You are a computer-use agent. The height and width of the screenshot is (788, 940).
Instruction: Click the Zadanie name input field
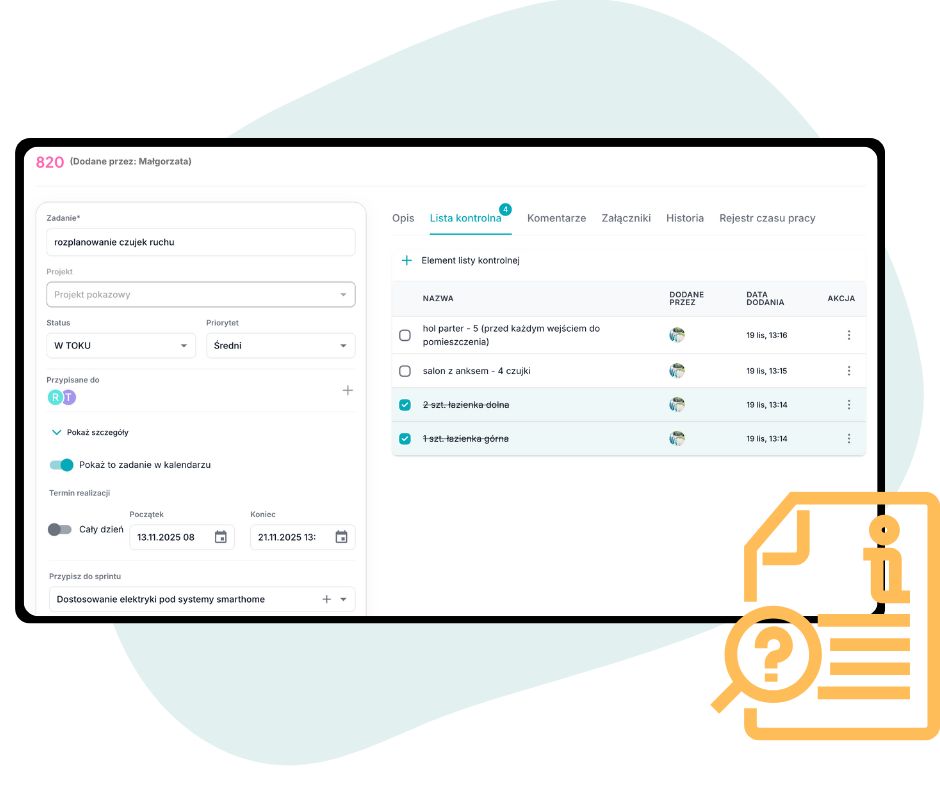200,242
